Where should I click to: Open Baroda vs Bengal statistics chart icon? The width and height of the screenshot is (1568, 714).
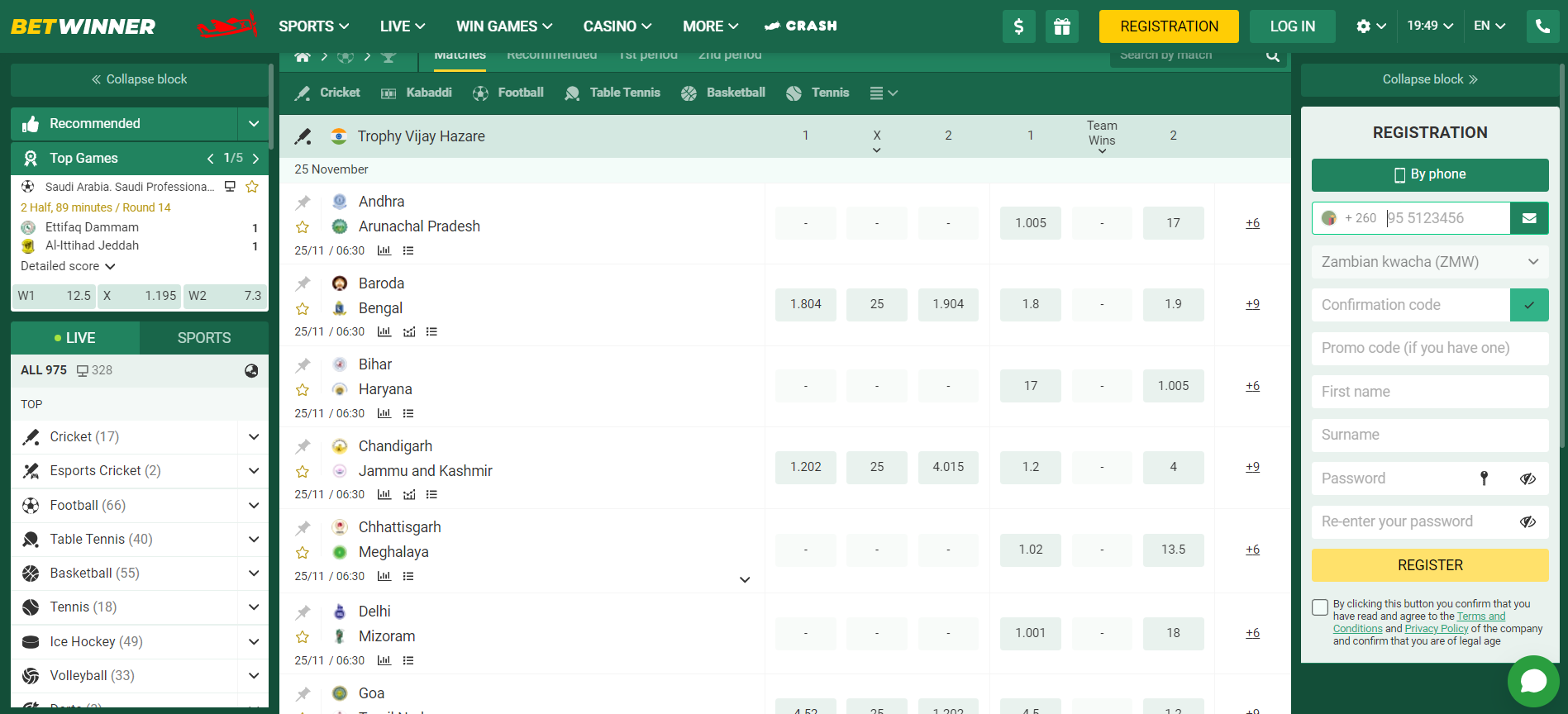pyautogui.click(x=384, y=331)
